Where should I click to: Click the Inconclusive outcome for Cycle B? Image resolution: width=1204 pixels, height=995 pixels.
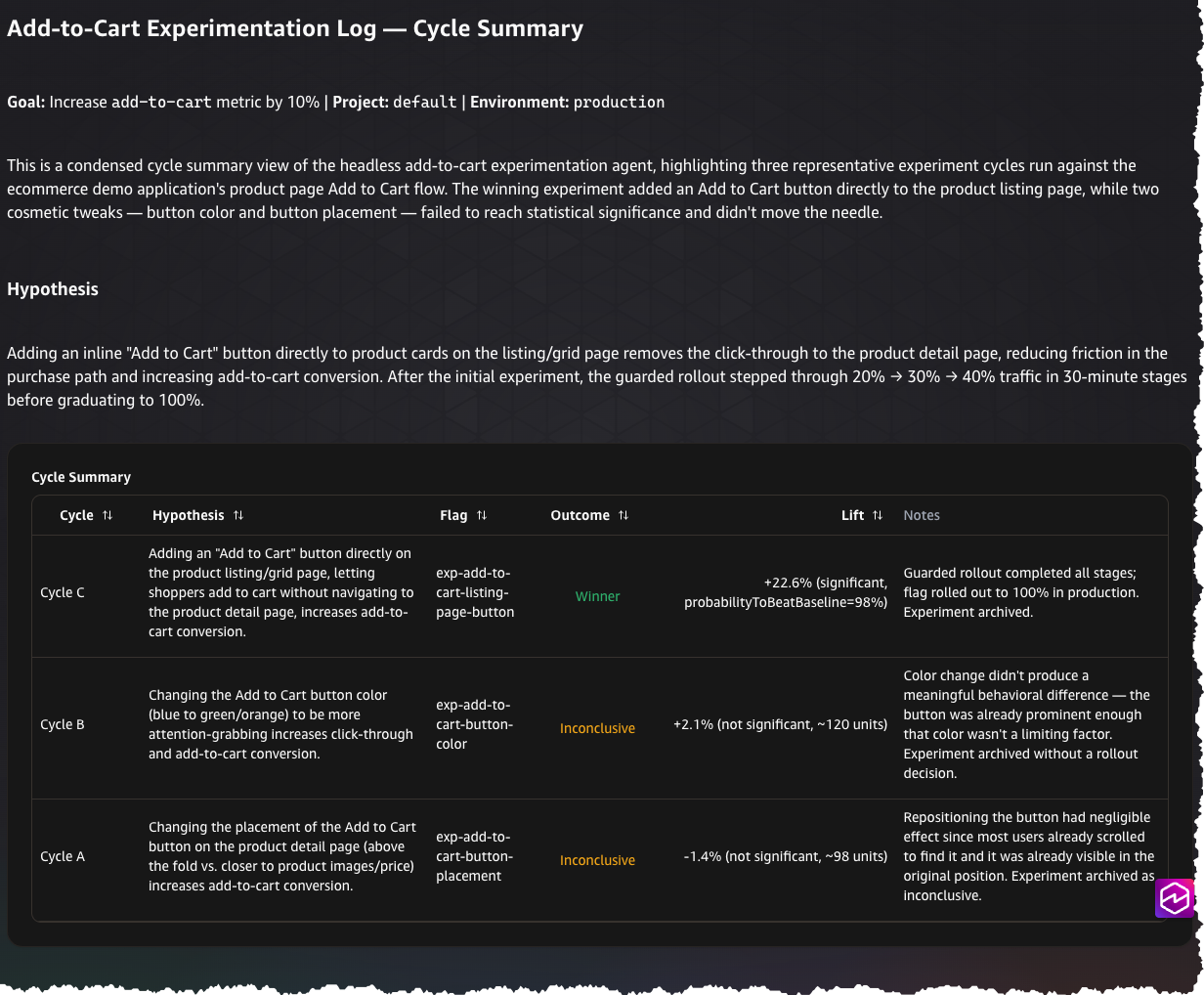(597, 728)
